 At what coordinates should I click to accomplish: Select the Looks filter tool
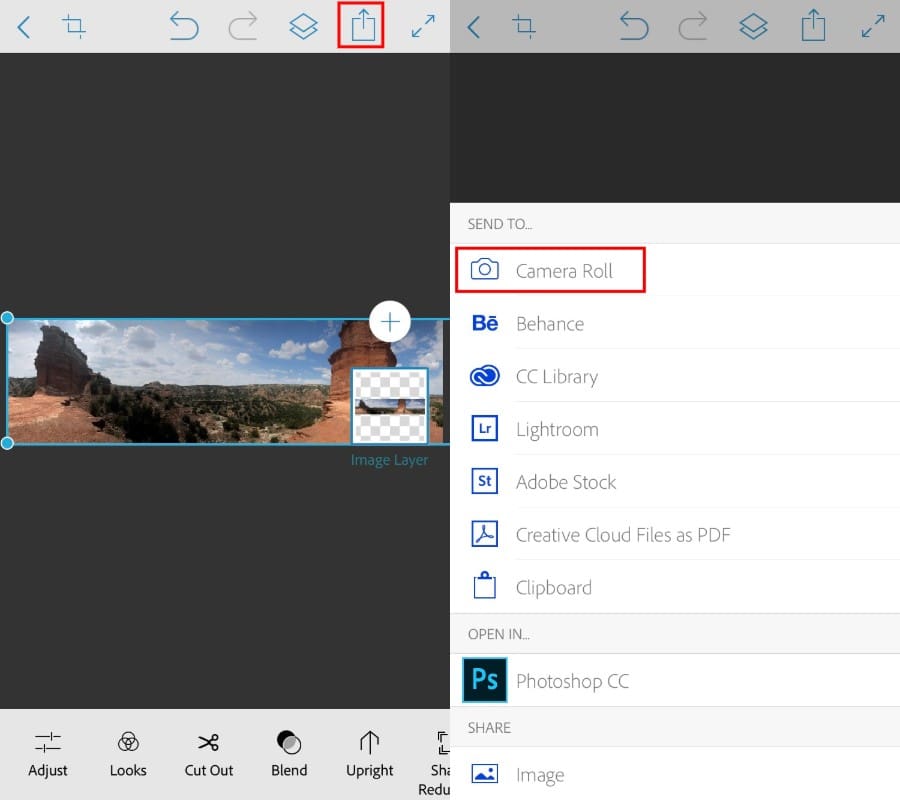pyautogui.click(x=128, y=754)
